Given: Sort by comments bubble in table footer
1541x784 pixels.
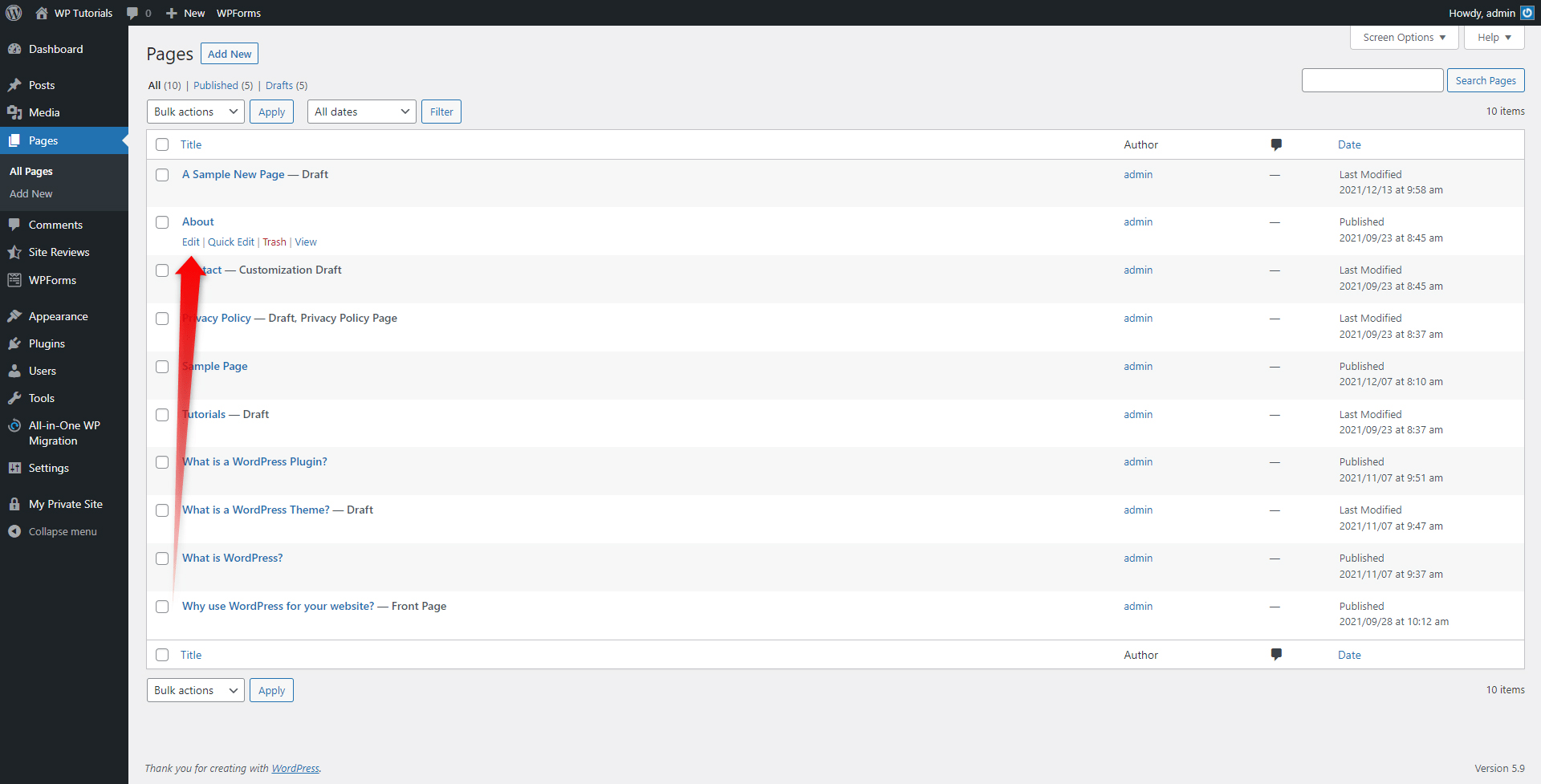Looking at the screenshot, I should pyautogui.click(x=1276, y=655).
